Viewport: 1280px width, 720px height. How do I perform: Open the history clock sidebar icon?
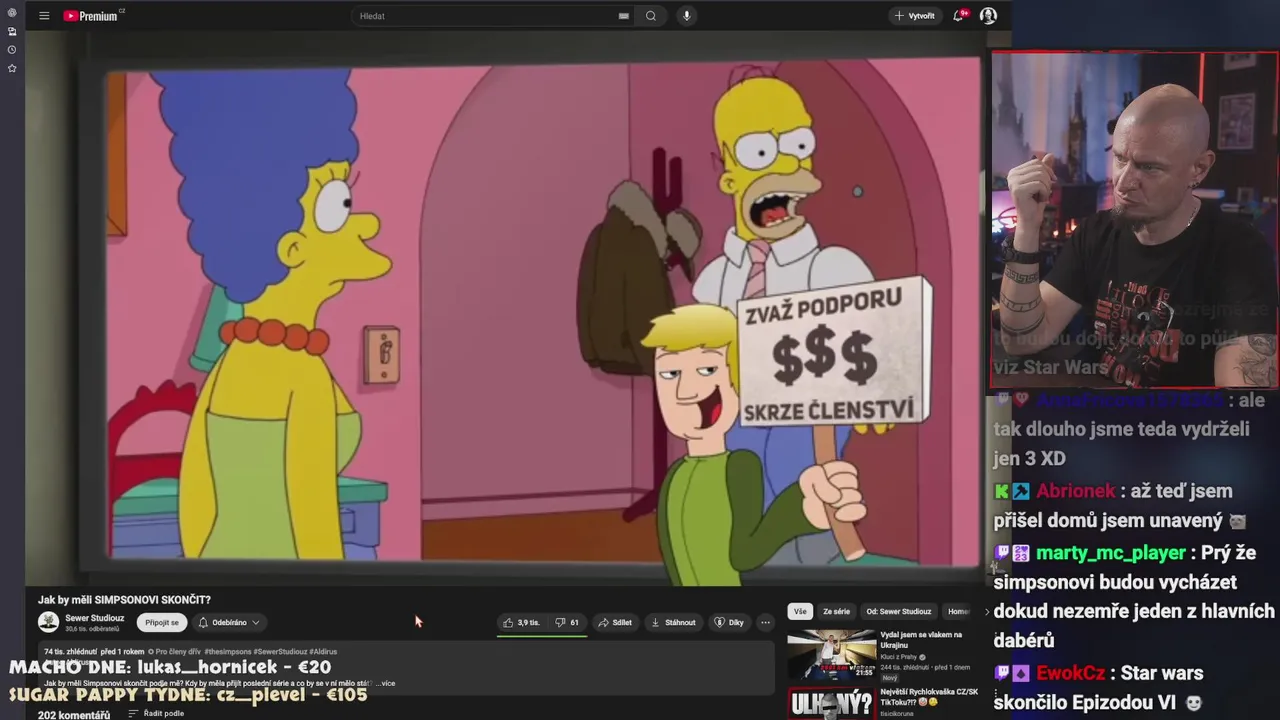click(x=12, y=49)
